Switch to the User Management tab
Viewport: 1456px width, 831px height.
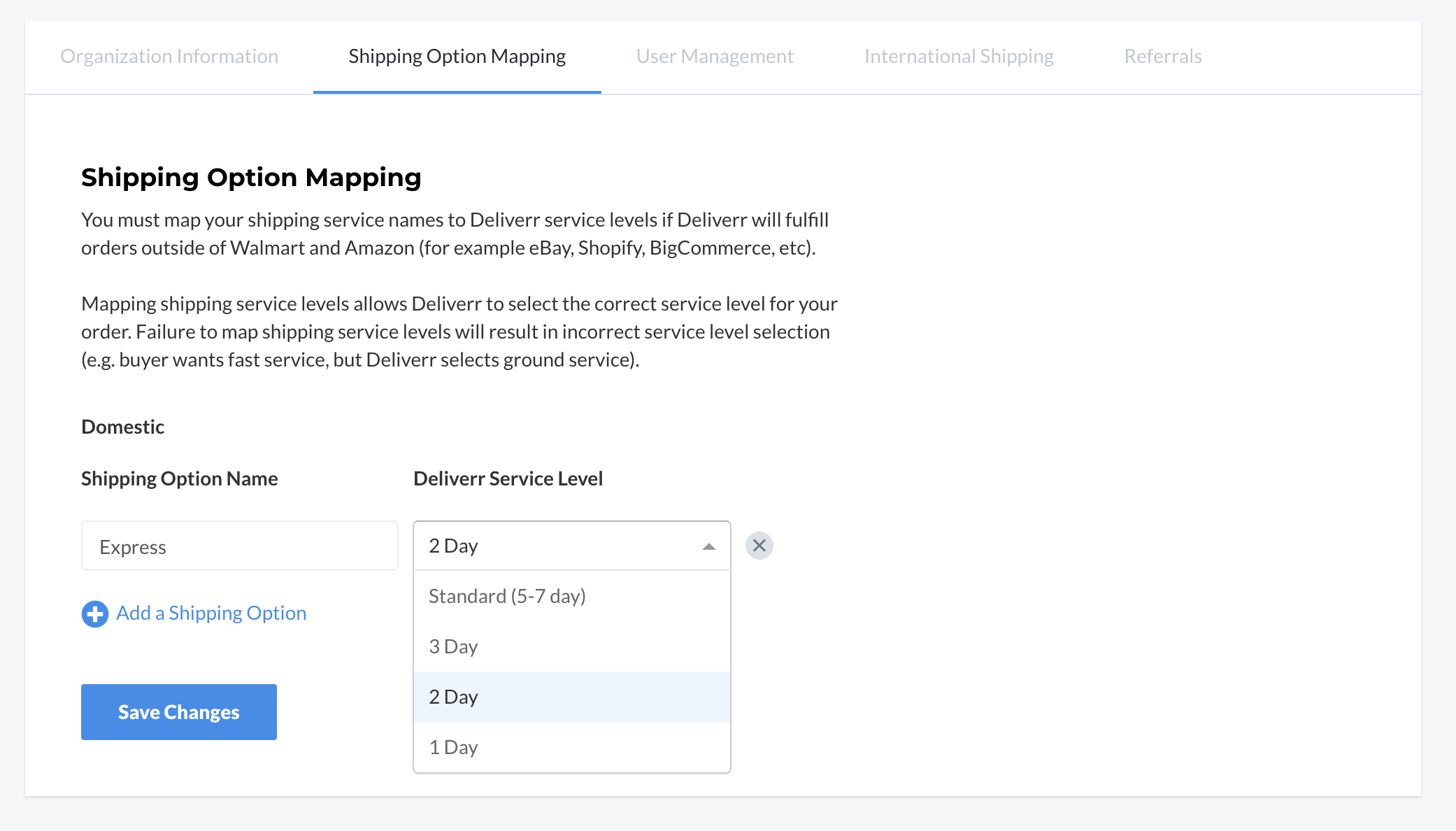click(715, 56)
